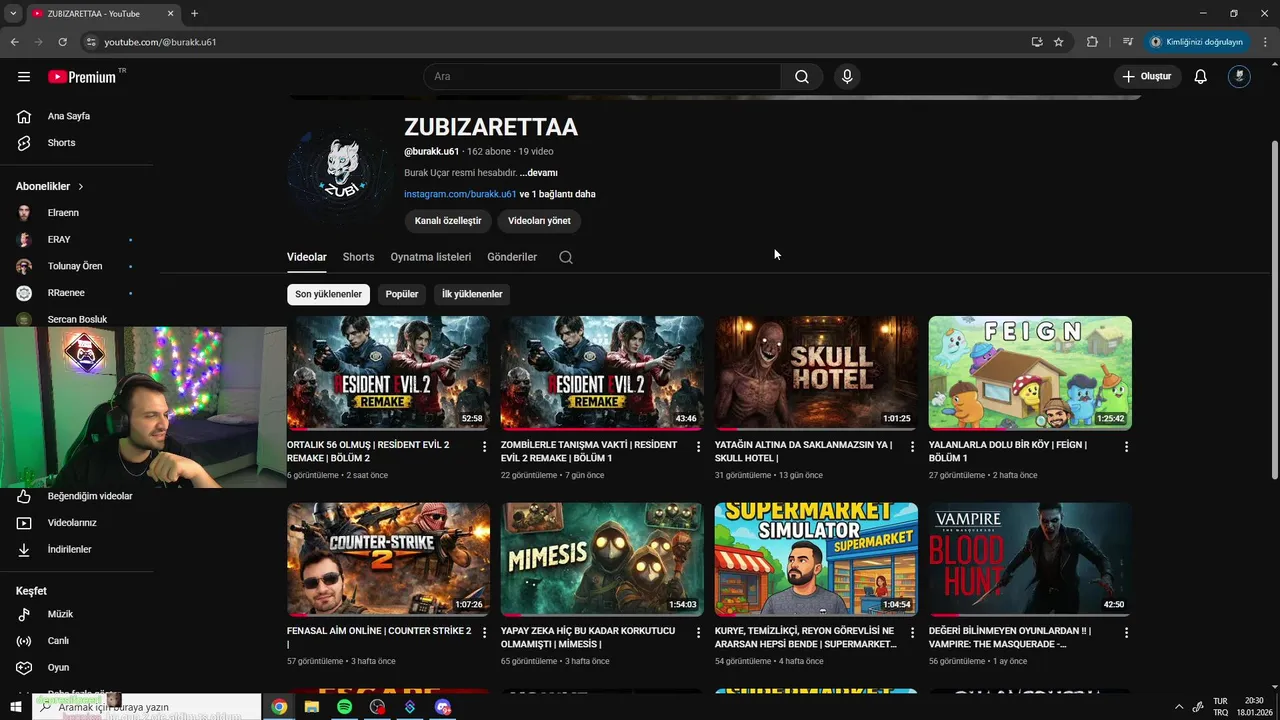Screen dimensions: 1280x720
Task: Open Spotify from the taskbar
Action: point(344,707)
